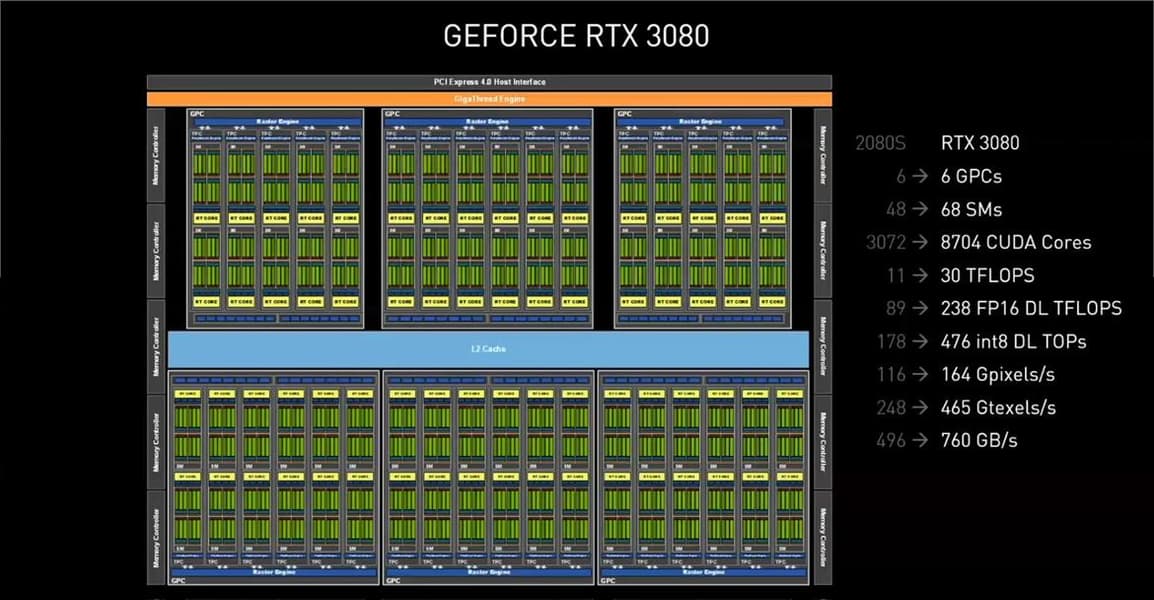Click Raster Engine bar in top-left GPC
This screenshot has height=600, width=1154.
(277, 121)
